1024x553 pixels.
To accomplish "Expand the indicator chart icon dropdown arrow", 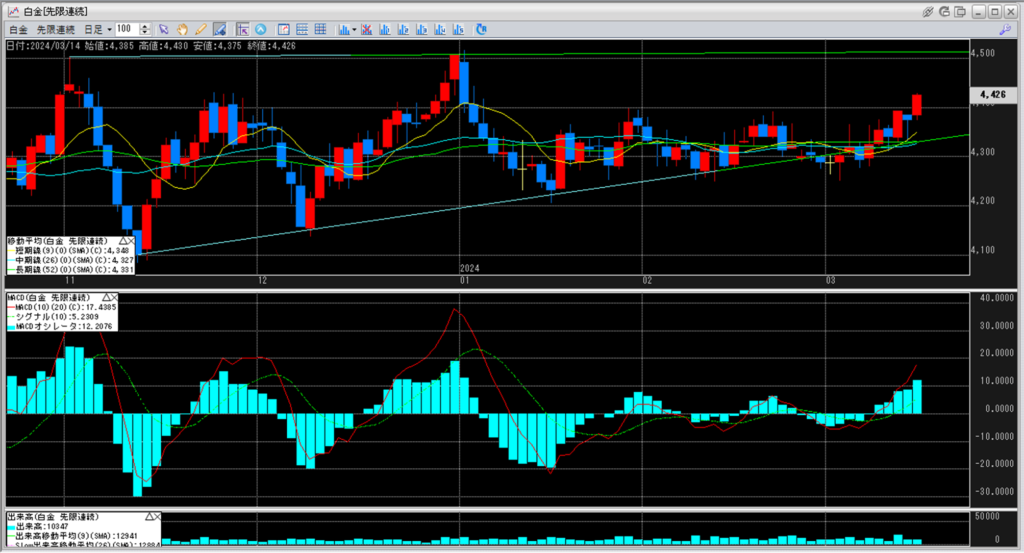I will [x=354, y=29].
